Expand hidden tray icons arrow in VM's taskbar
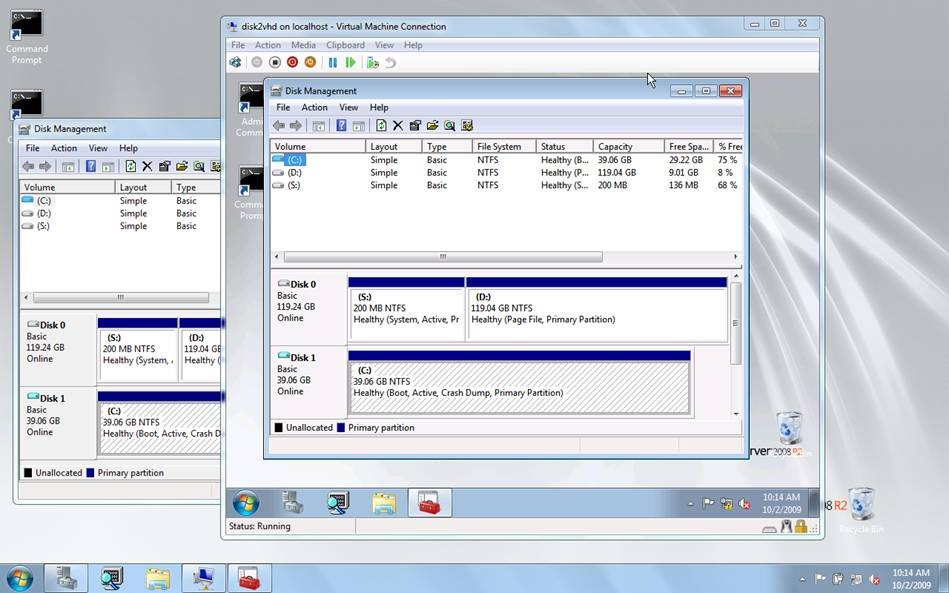This screenshot has width=949, height=593. tap(690, 504)
